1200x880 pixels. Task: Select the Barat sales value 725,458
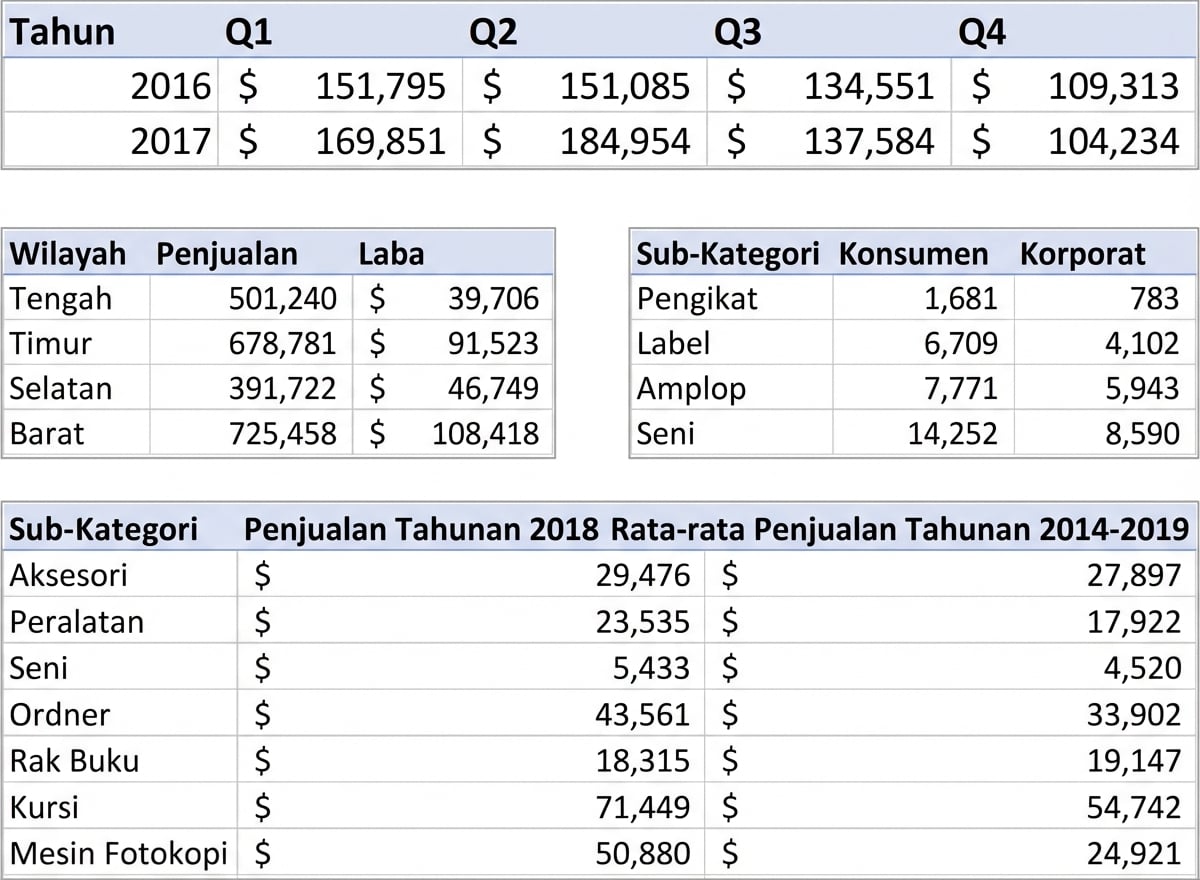[x=283, y=433]
